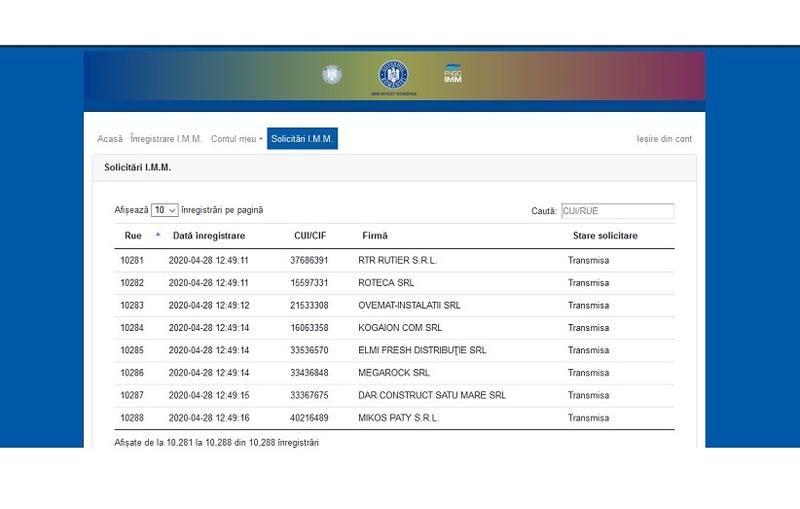Image resolution: width=800 pixels, height=509 pixels.
Task: Click the Romanian coat of arms logo
Action: point(331,75)
